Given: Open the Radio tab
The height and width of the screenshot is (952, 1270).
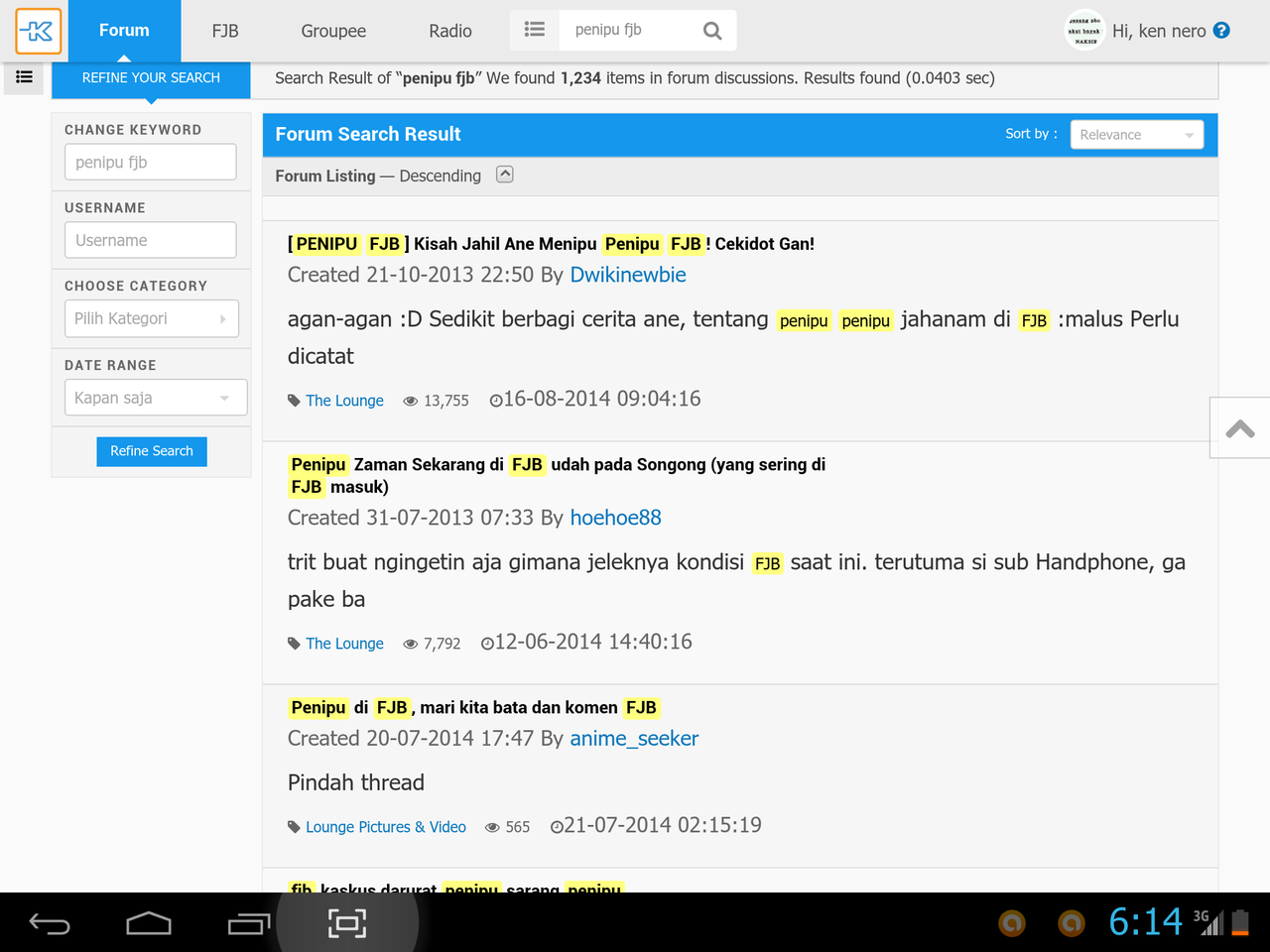Looking at the screenshot, I should tap(450, 31).
